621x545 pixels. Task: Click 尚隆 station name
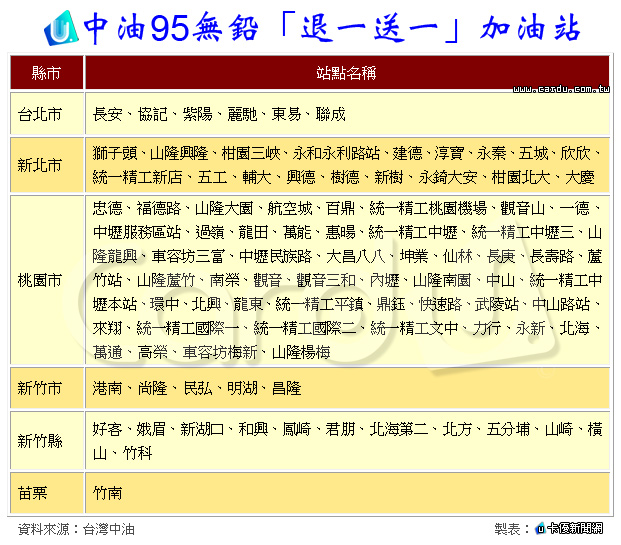(x=152, y=388)
